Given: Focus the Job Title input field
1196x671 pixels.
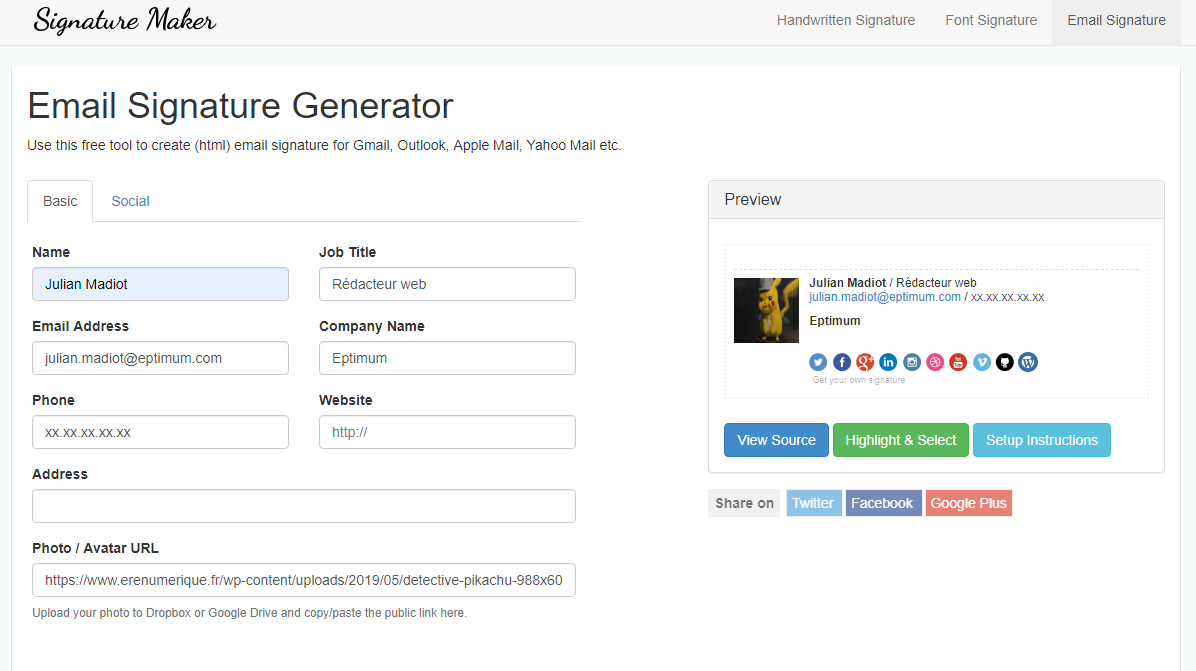Looking at the screenshot, I should click(x=447, y=284).
